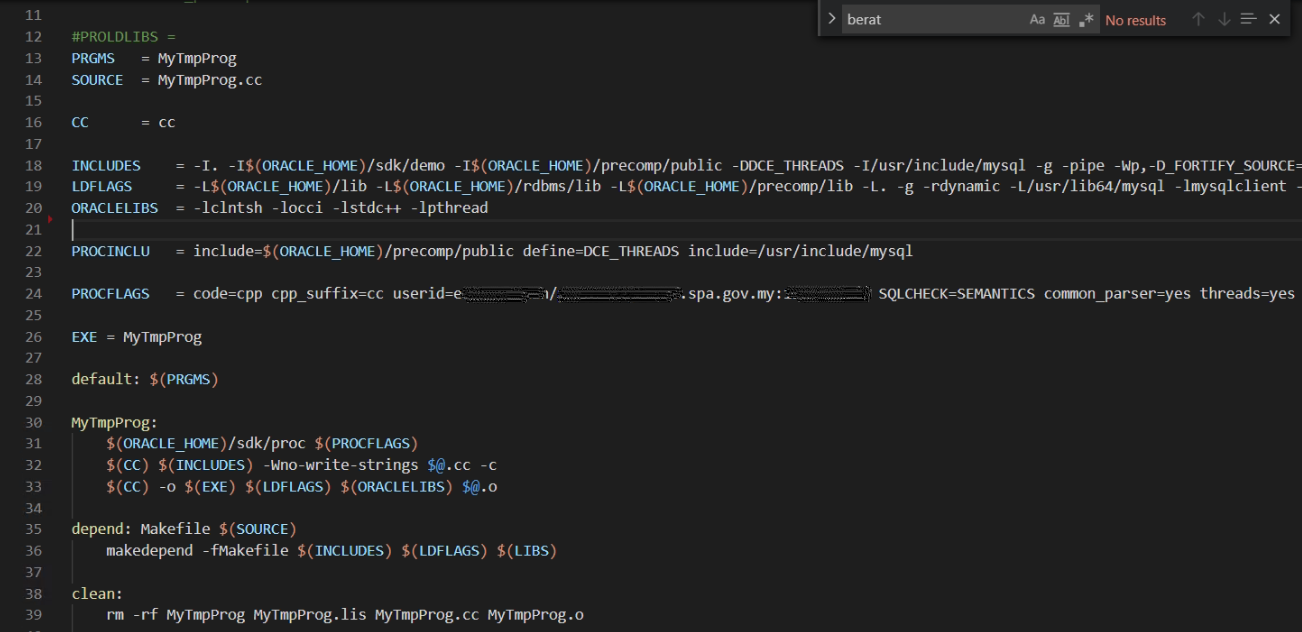Click the '#PROLDLIBS =' comment line
1302x632 pixels.
(124, 37)
